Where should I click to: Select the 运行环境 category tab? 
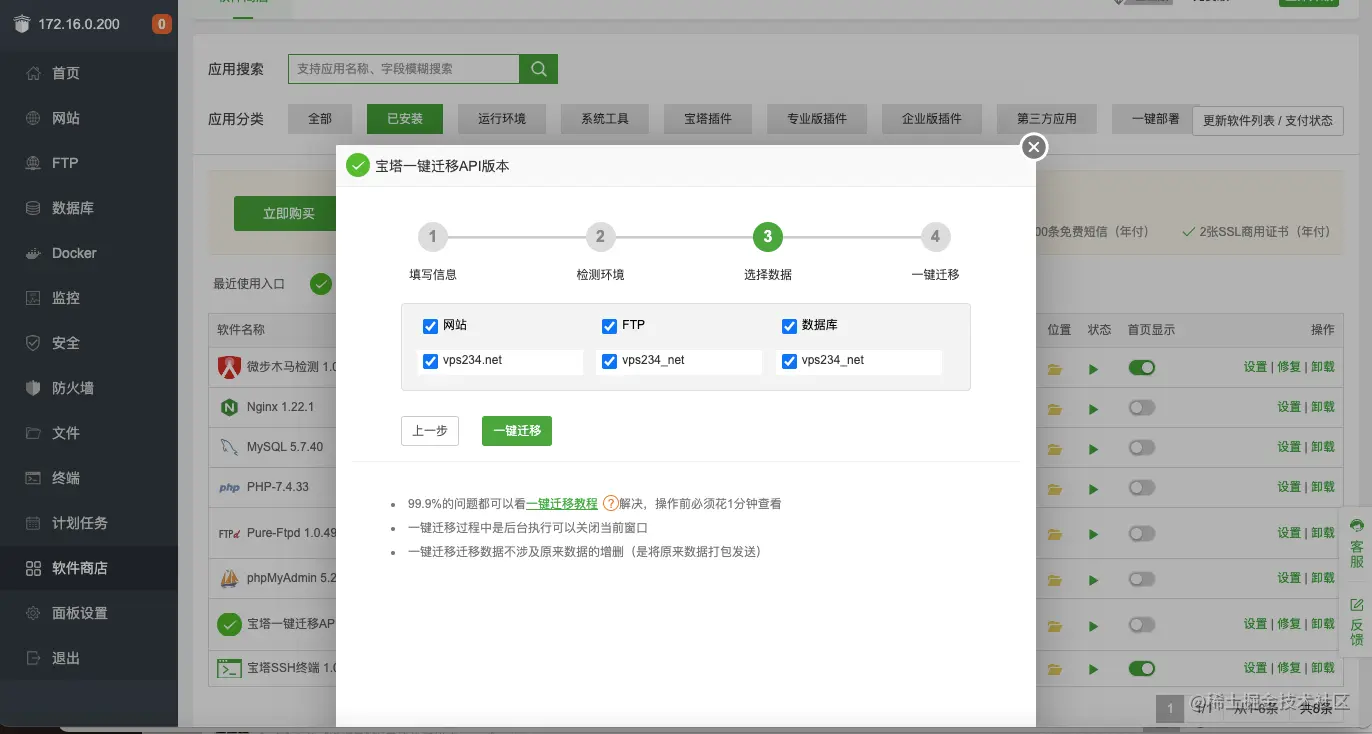502,119
